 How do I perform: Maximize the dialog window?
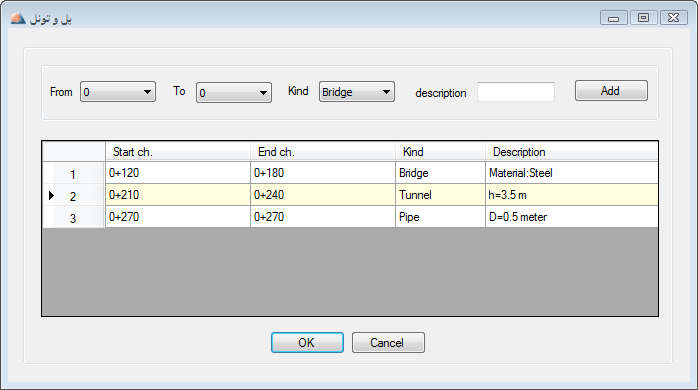click(x=643, y=17)
